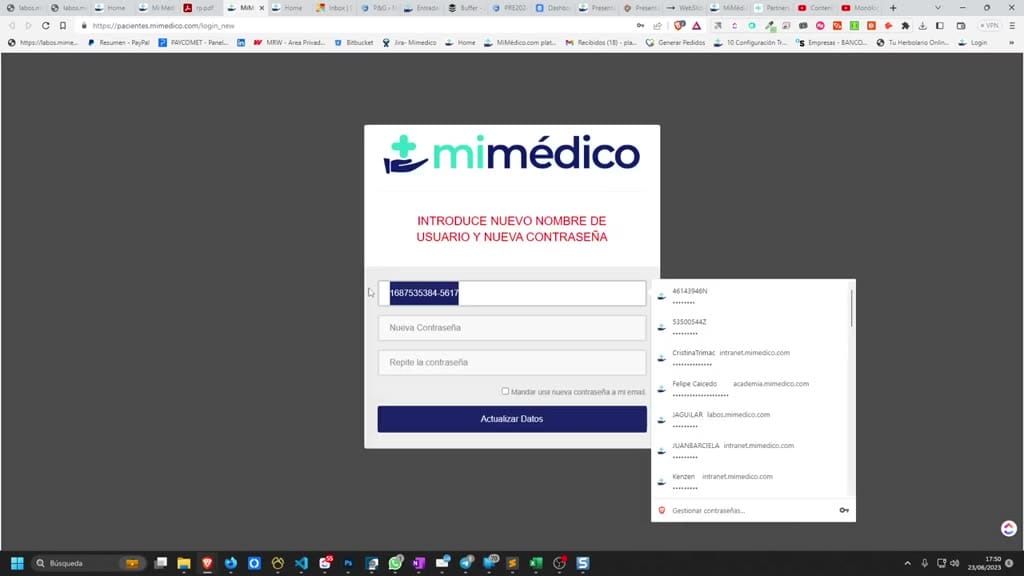Reload the page with the refresh icon
The width and height of the screenshot is (1024, 576).
pos(45,25)
